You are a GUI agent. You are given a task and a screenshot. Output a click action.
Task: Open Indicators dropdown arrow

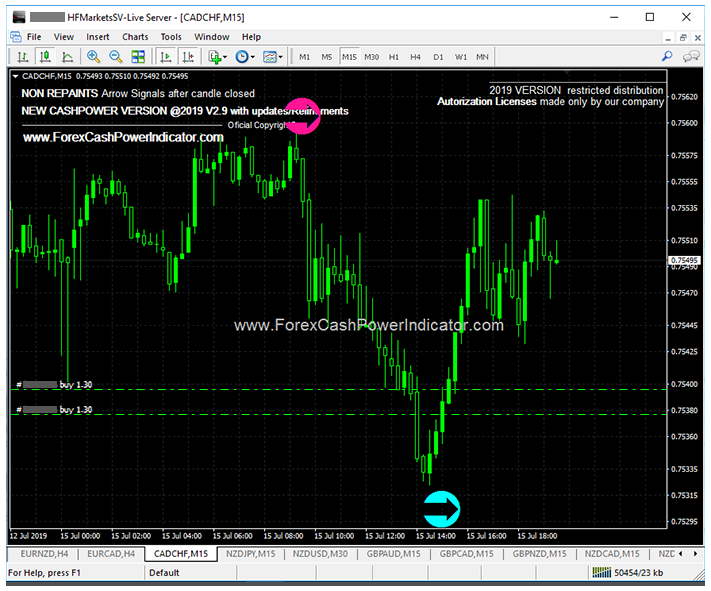(x=225, y=57)
